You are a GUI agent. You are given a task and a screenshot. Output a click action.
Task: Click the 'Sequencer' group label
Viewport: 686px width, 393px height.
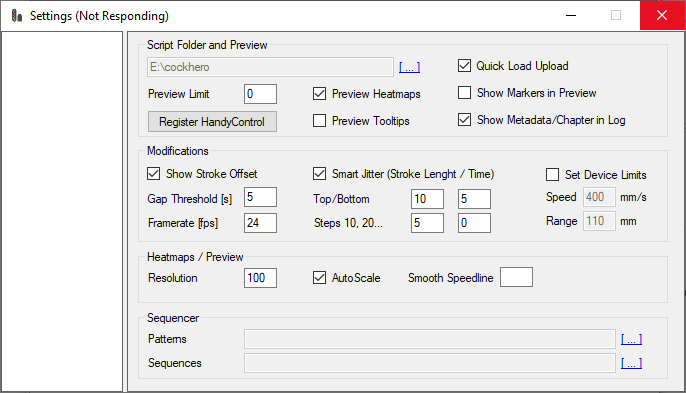point(173,318)
